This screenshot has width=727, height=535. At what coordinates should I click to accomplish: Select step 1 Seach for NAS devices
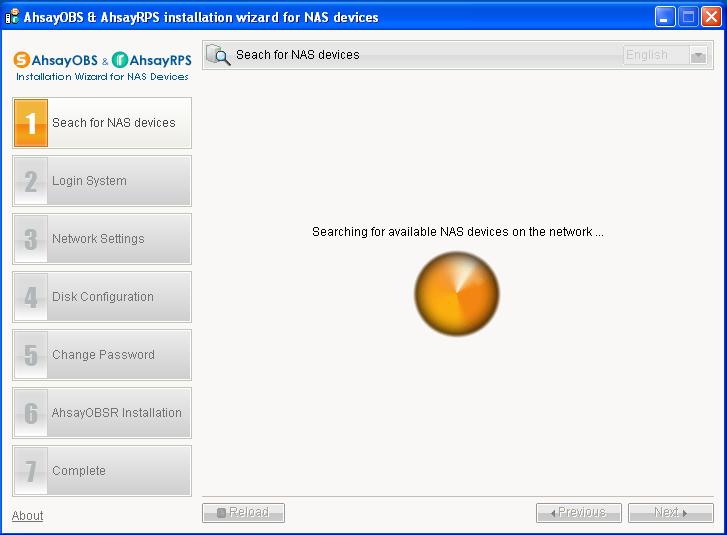tap(102, 123)
